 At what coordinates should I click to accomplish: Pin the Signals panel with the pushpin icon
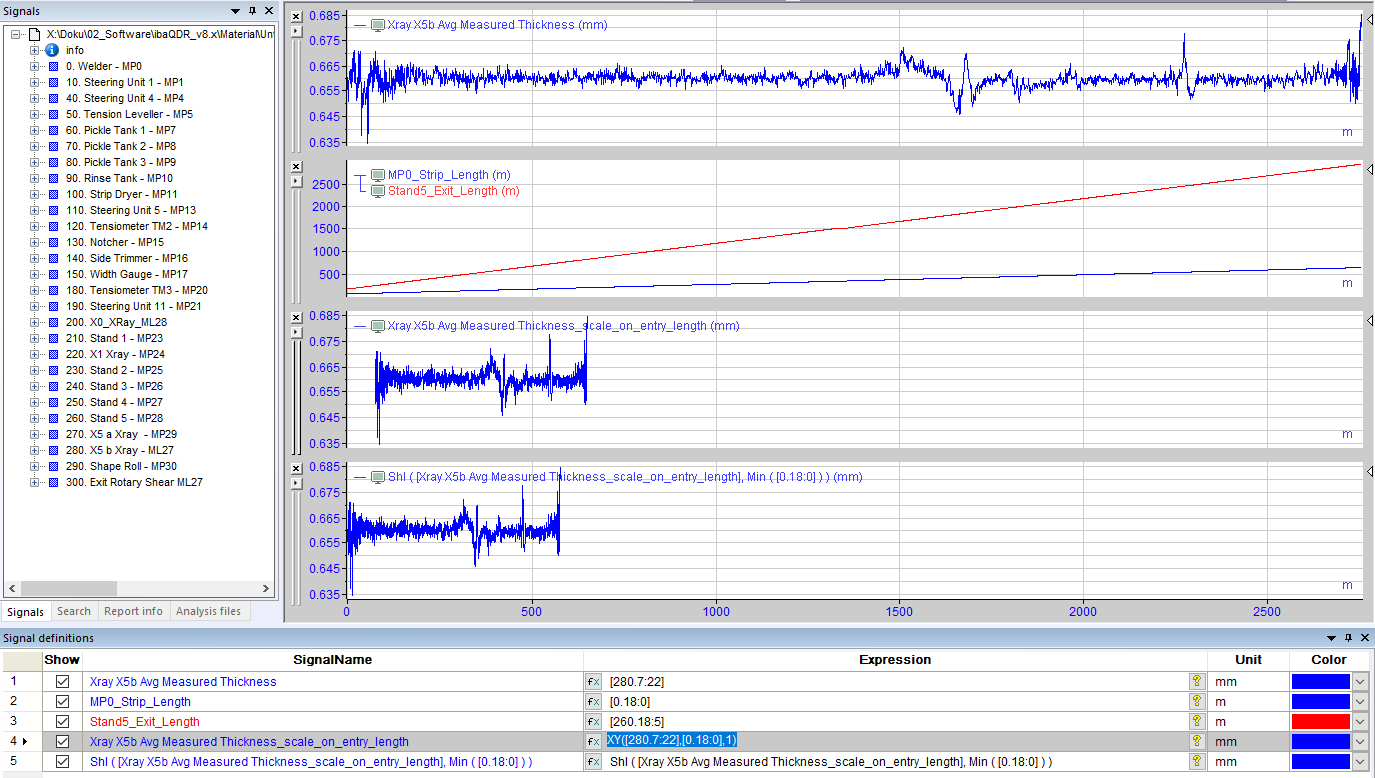click(x=252, y=11)
